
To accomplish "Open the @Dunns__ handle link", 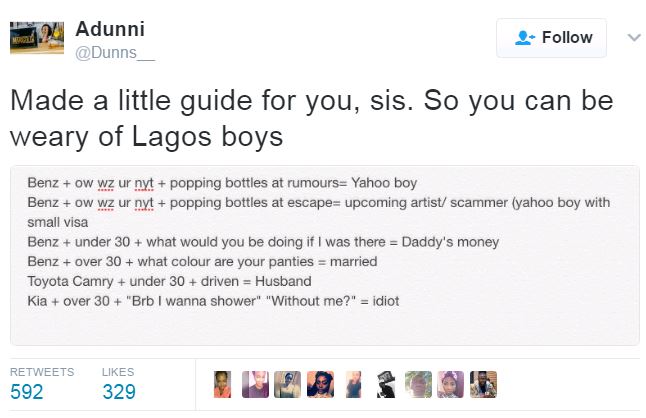I will click(x=116, y=51).
